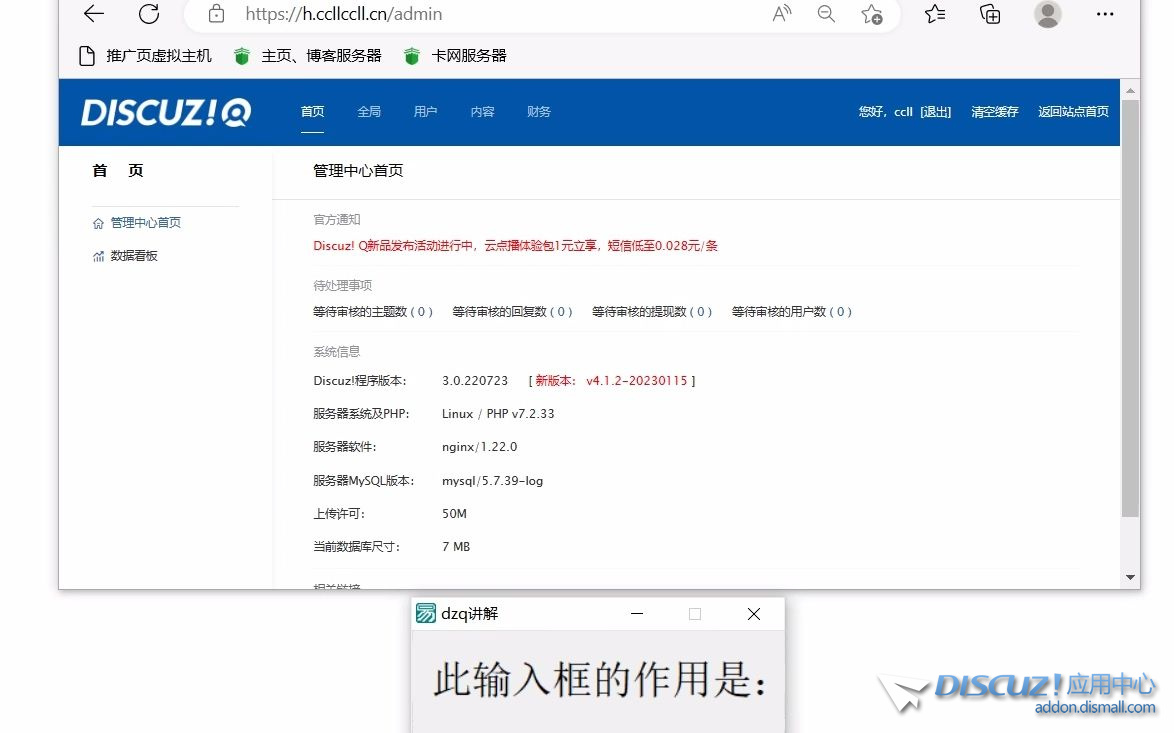Open browser collections icon
Image resolution: width=1174 pixels, height=733 pixels.
click(x=990, y=14)
